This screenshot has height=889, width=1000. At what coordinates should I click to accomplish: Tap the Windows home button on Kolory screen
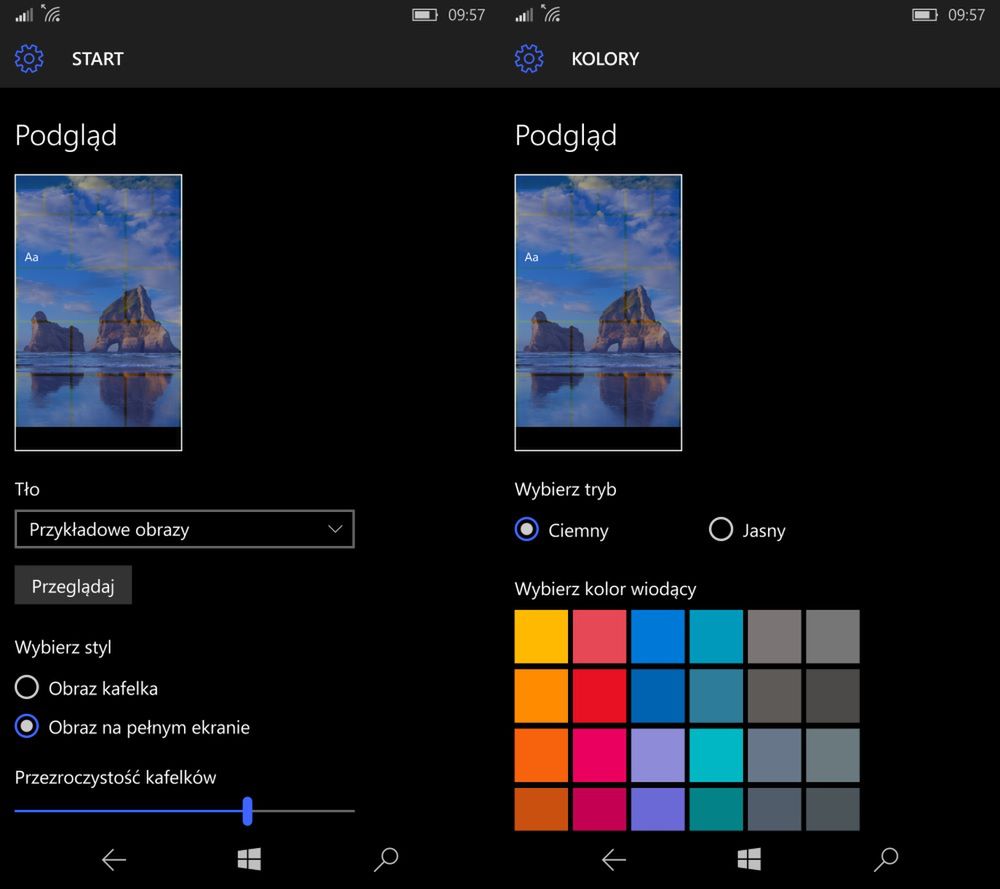point(749,859)
